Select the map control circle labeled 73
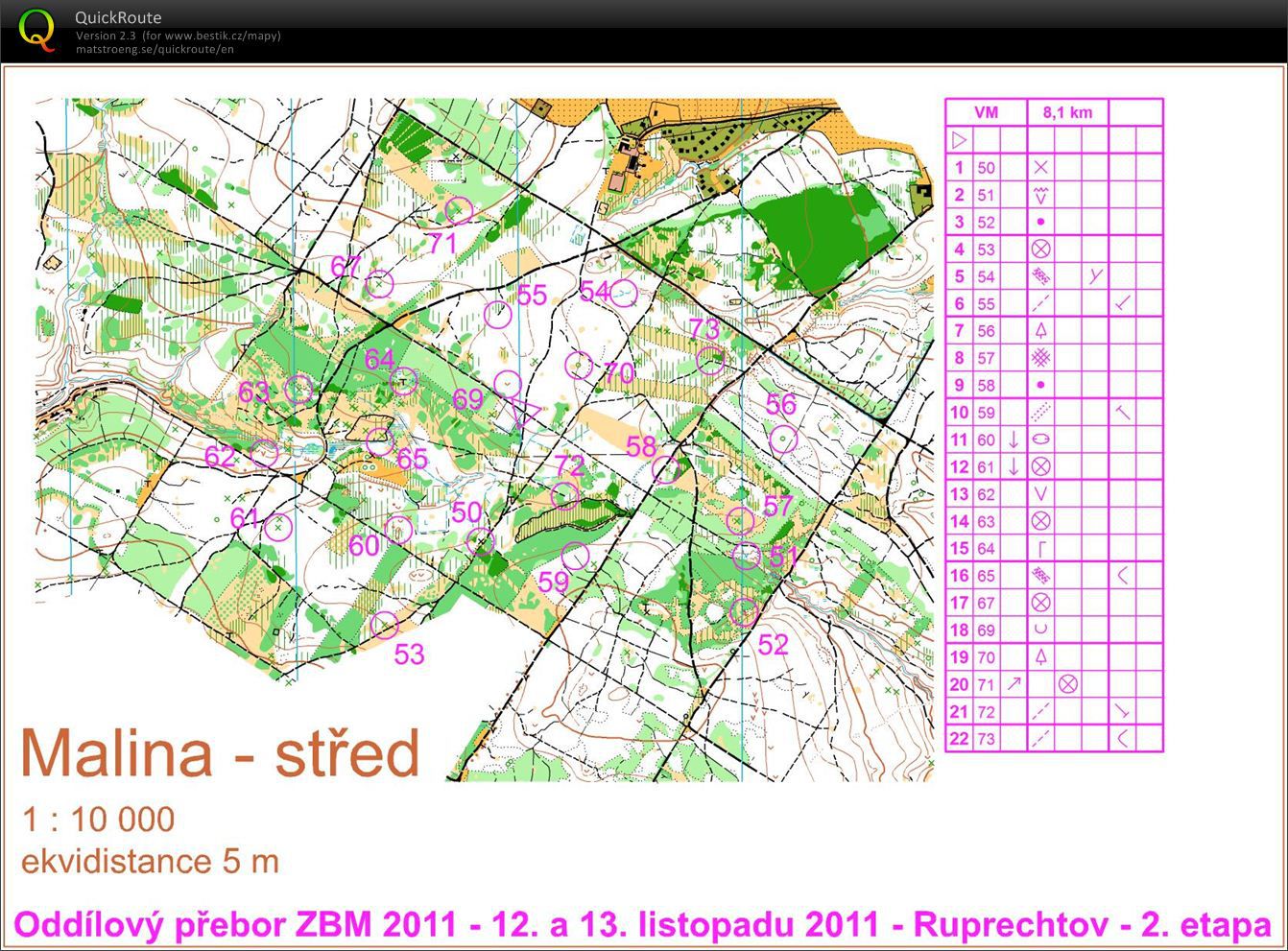The image size is (1288, 951). point(710,360)
